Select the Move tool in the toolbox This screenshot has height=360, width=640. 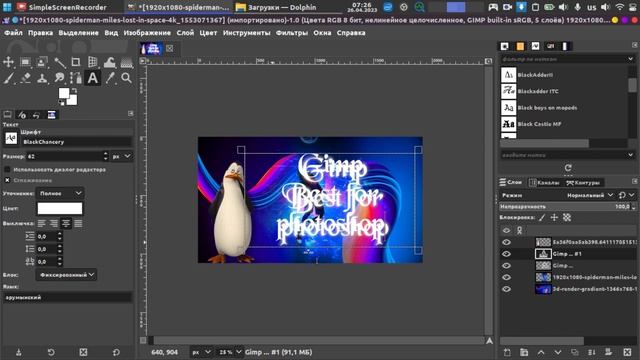[8, 62]
